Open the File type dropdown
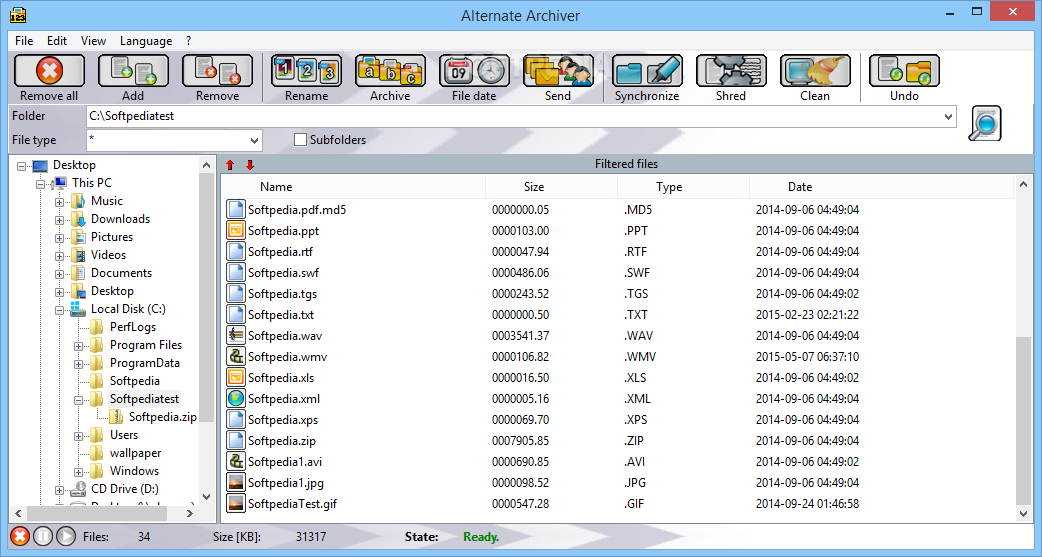 [x=254, y=140]
